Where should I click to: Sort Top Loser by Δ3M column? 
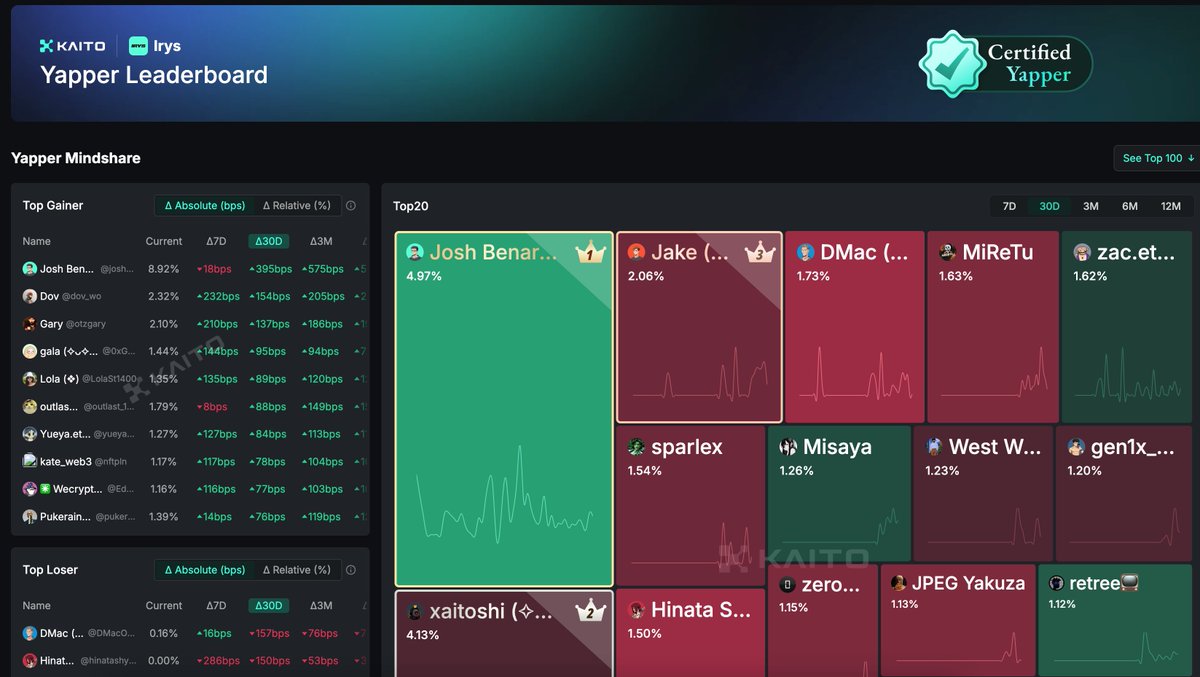click(321, 605)
